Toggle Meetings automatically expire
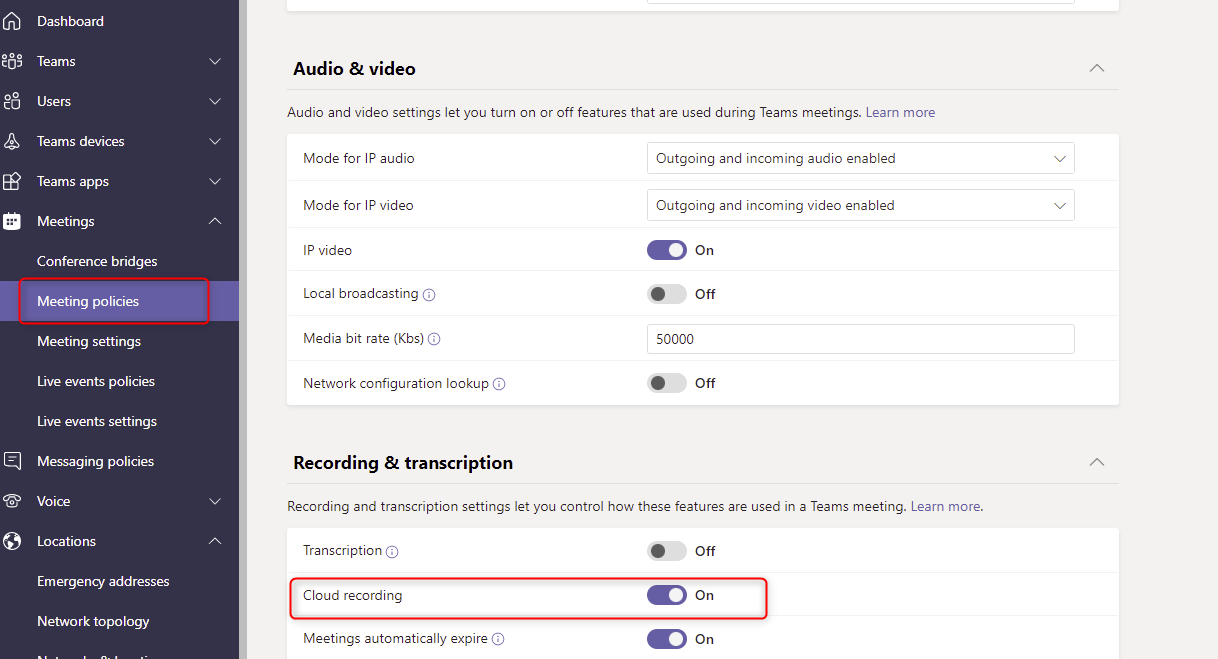The height and width of the screenshot is (659, 1218). tap(667, 639)
